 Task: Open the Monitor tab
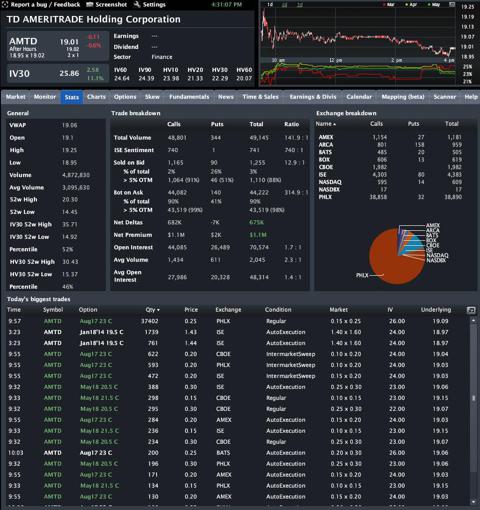click(x=45, y=97)
